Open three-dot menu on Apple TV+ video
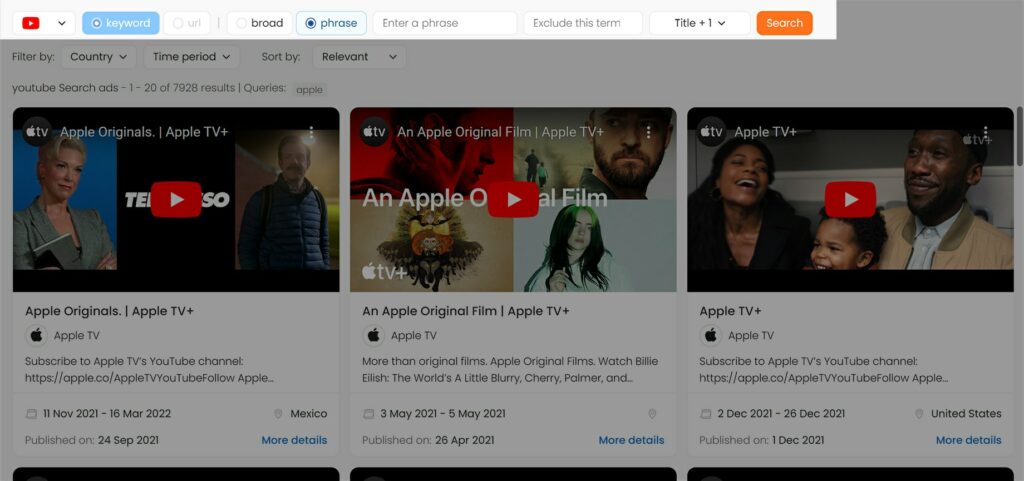1024x481 pixels. tap(985, 132)
